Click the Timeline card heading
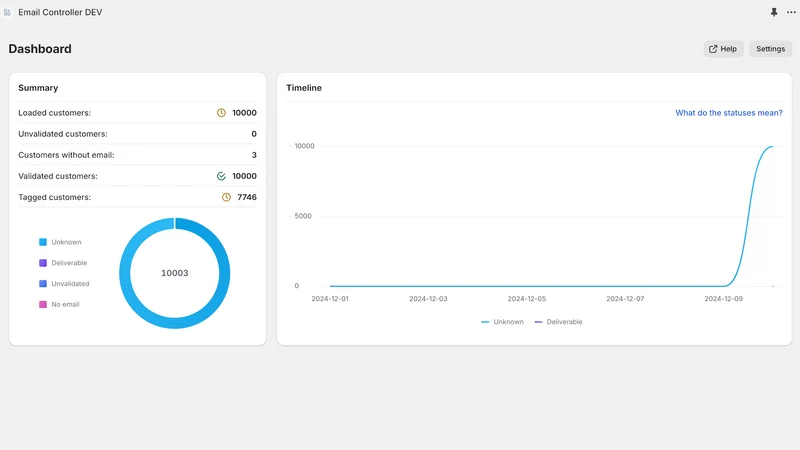Image resolution: width=800 pixels, height=450 pixels. tap(304, 88)
